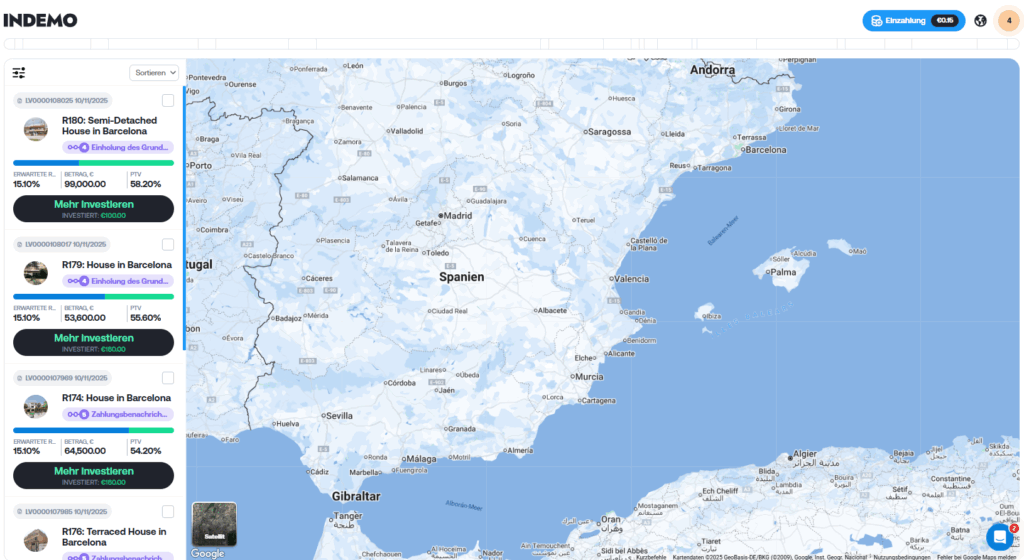Open the orange profile avatar badge
Screen dimensions: 1024x560
1008,20
